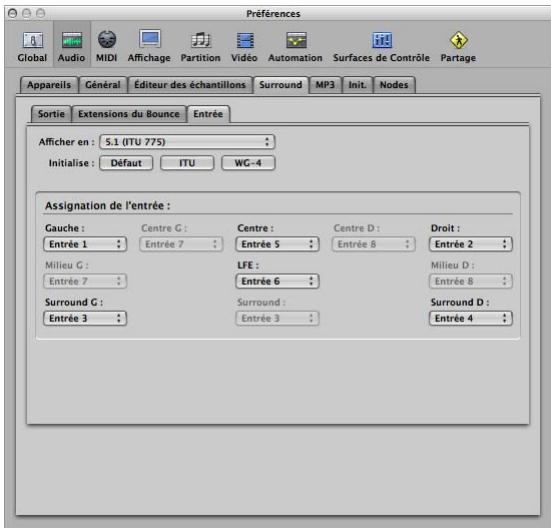Open the LFE input dropdown
Image resolution: width=551 pixels, height=528 pixels.
pos(277,281)
